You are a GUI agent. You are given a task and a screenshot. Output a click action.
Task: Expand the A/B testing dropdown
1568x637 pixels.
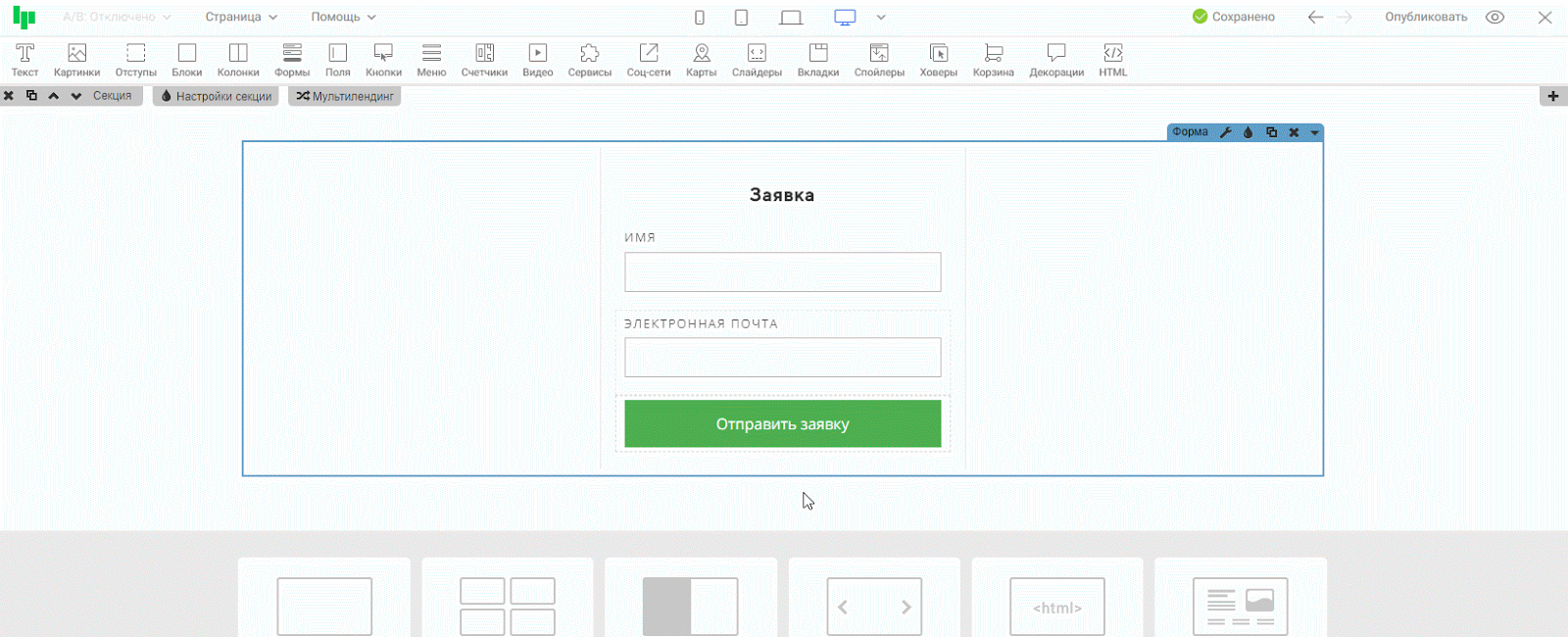click(116, 17)
